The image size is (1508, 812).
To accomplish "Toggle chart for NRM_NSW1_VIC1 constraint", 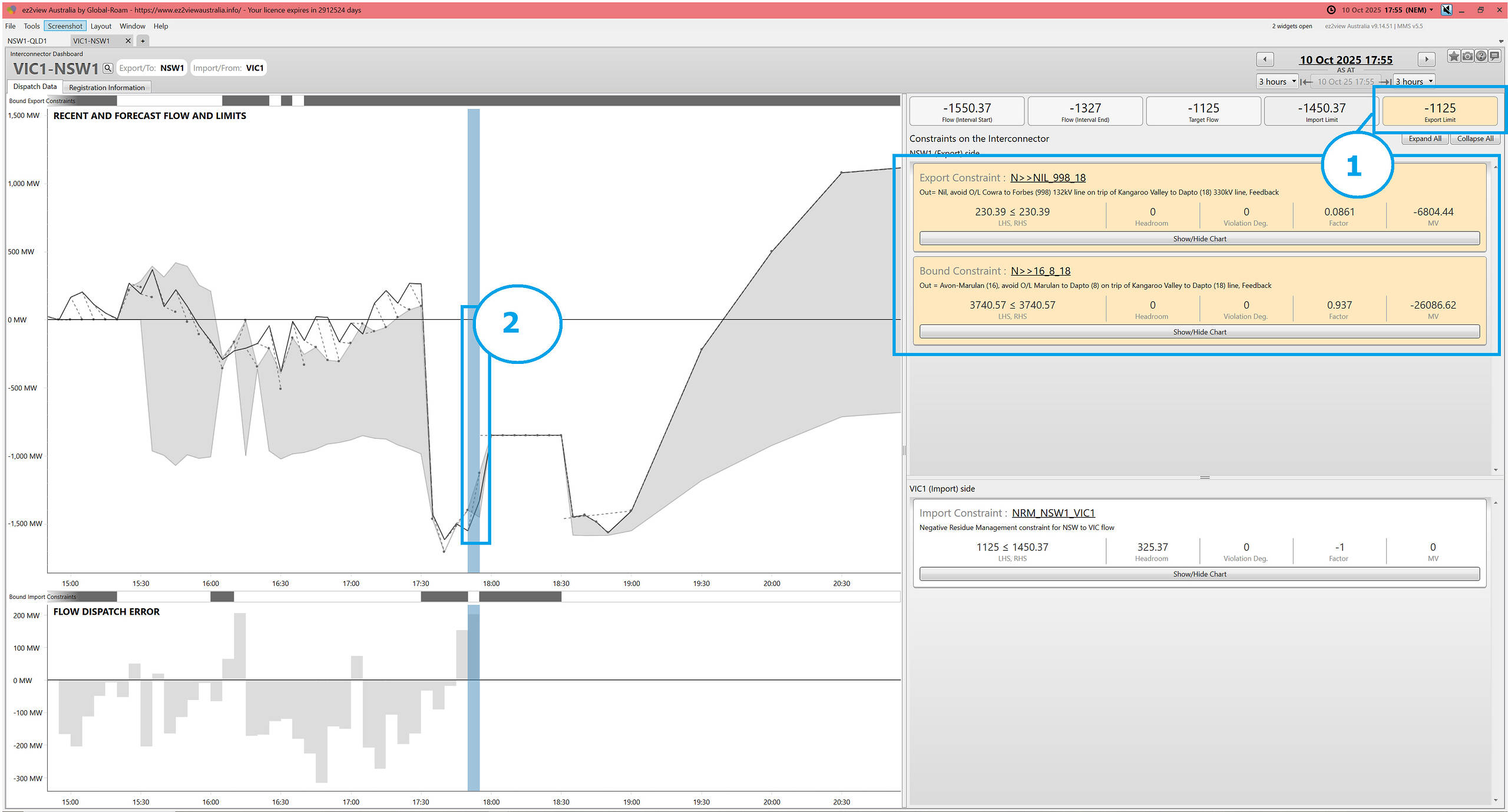I will tap(1199, 574).
